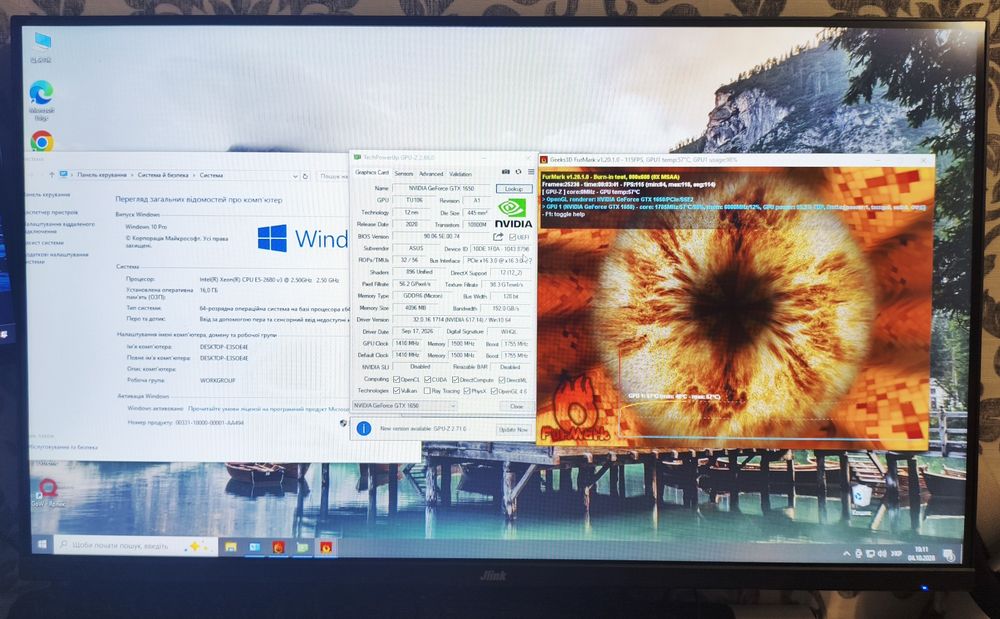Open the notification center icon
The height and width of the screenshot is (619, 1000).
click(x=948, y=555)
